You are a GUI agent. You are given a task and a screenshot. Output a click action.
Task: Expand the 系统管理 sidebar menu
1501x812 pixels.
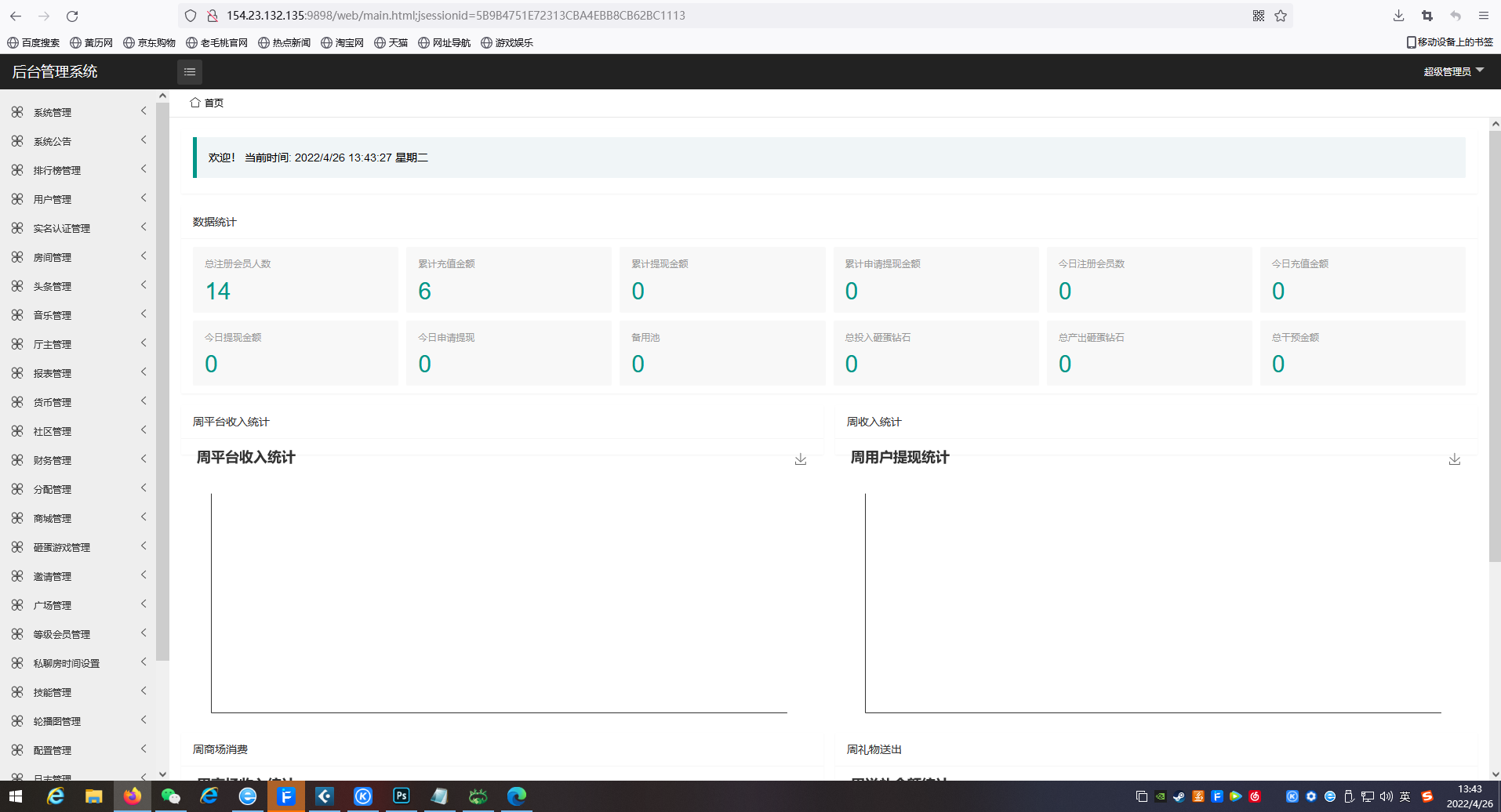(x=53, y=112)
